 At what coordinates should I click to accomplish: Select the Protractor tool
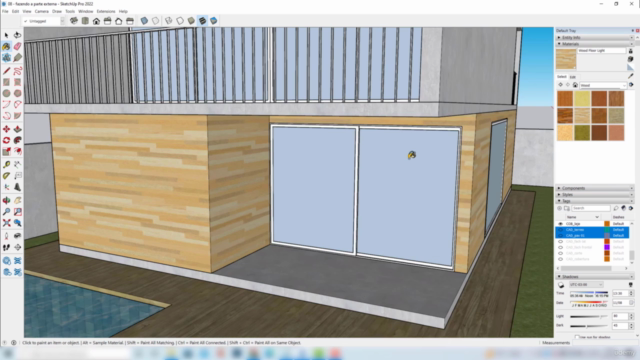(x=6, y=176)
